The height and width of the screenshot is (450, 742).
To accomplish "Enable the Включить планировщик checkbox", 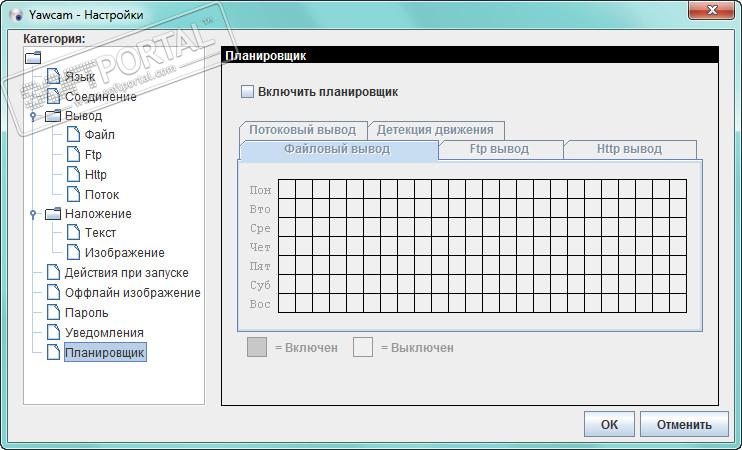I will [x=247, y=91].
